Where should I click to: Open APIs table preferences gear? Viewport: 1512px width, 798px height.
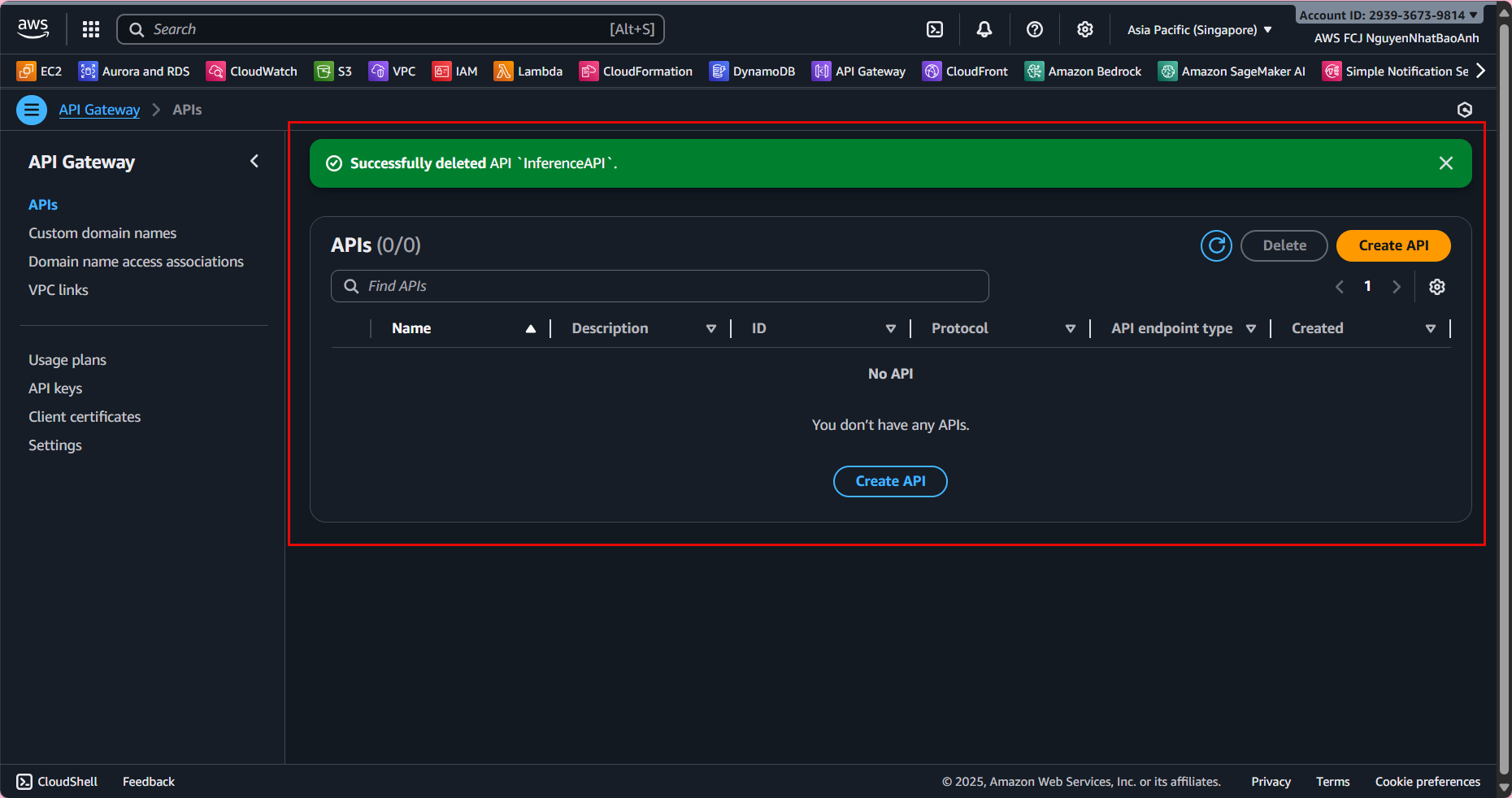[x=1437, y=287]
